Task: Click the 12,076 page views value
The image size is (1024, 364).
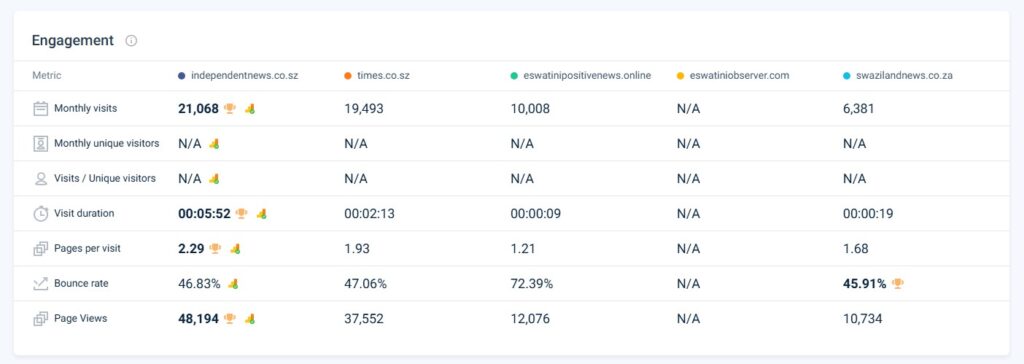Action: 530,320
